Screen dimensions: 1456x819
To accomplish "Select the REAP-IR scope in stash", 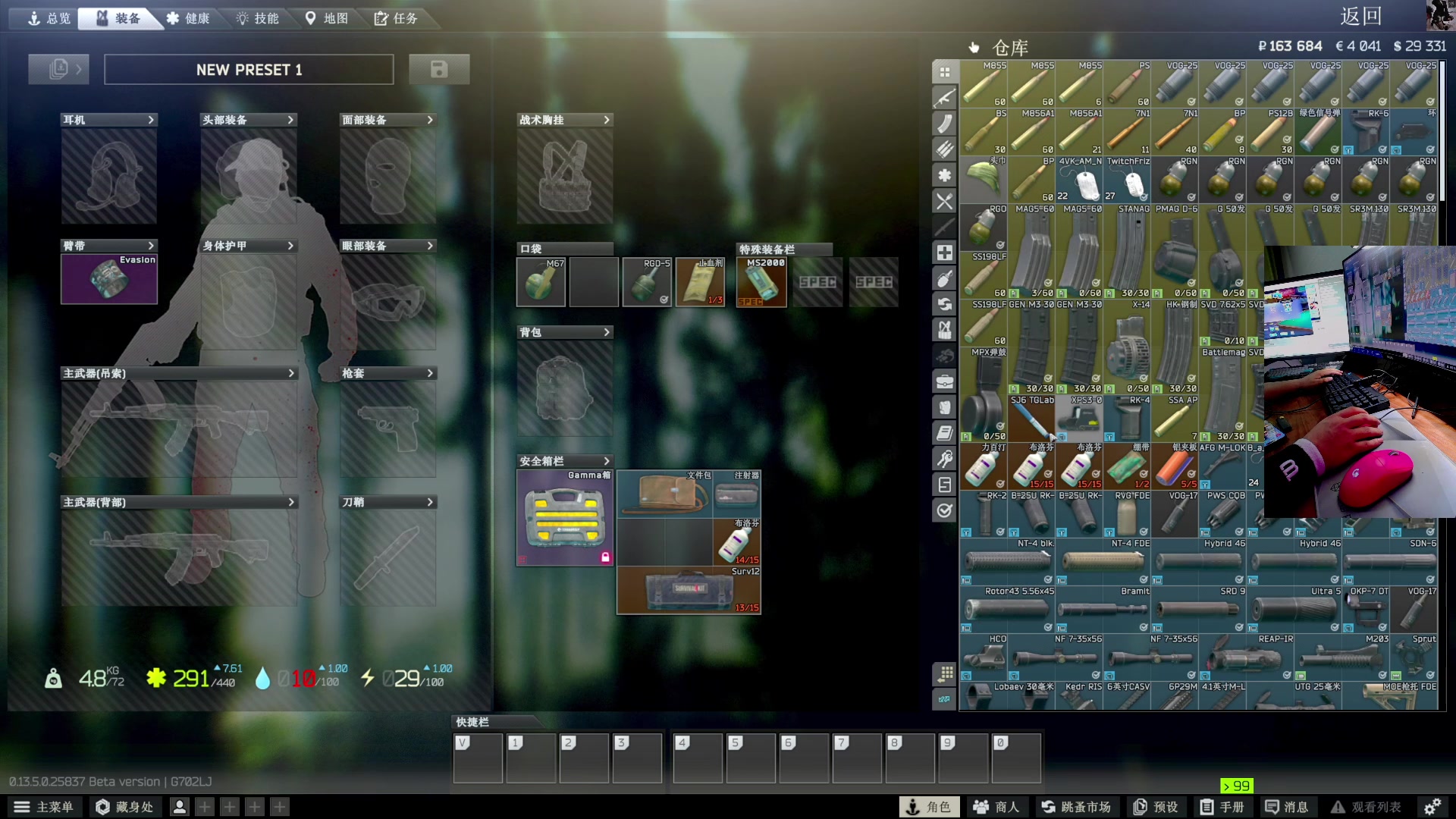I will 1246,657.
